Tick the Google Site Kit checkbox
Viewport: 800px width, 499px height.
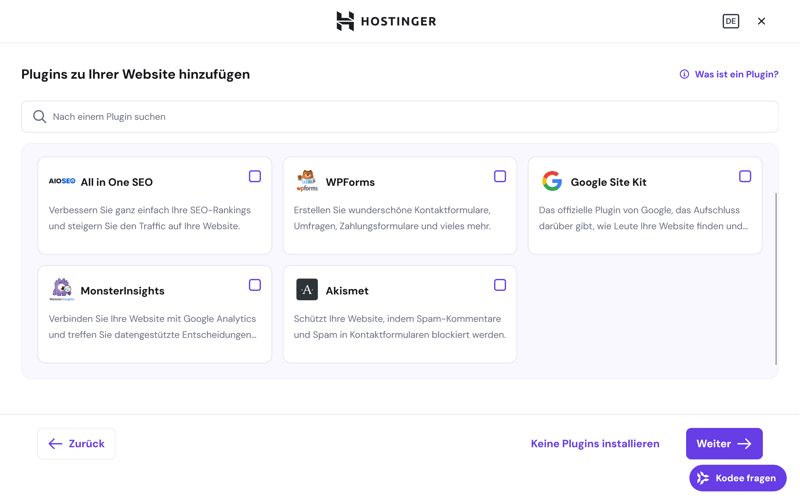[745, 176]
